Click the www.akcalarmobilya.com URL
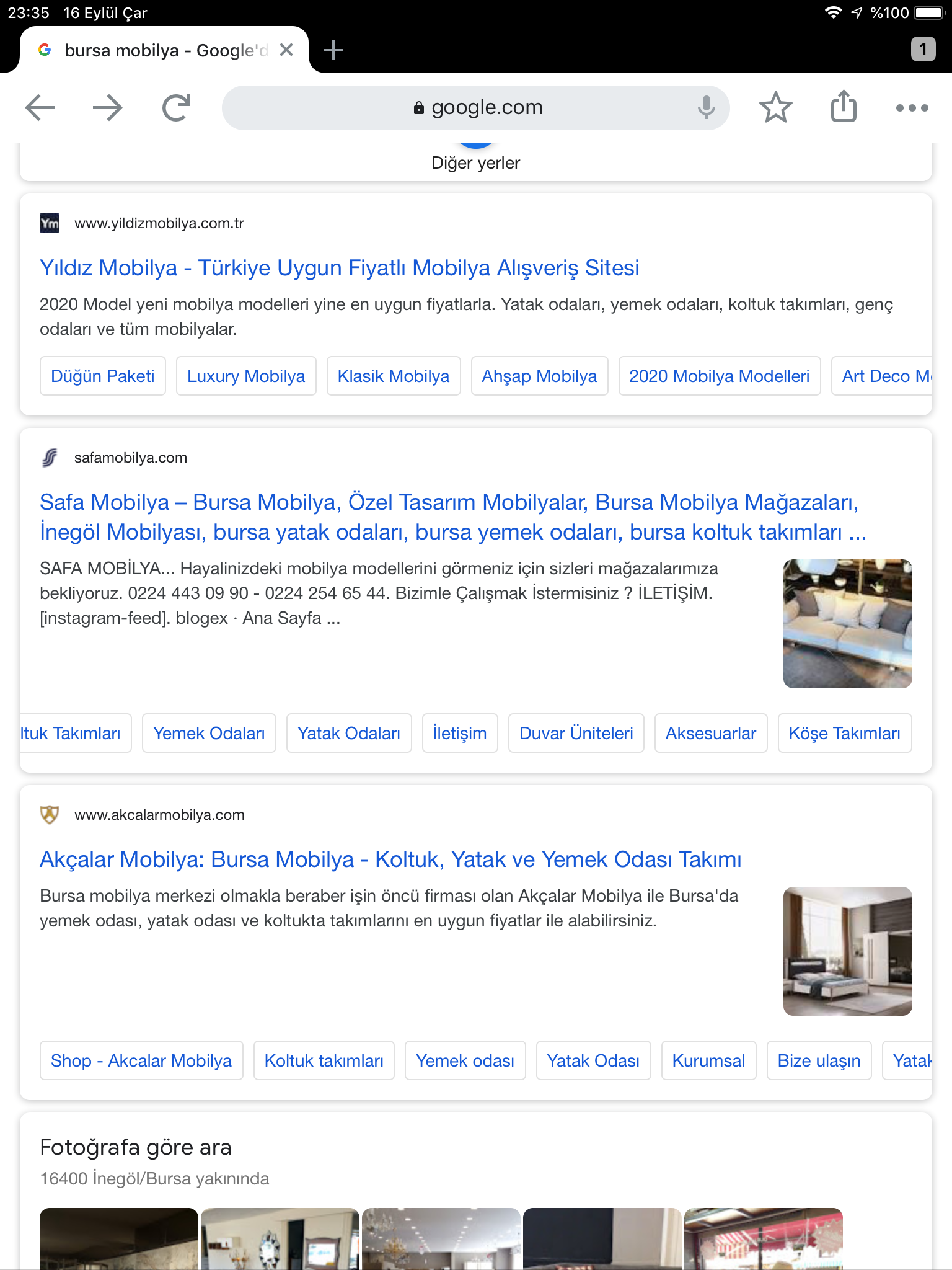952x1270 pixels. coord(159,815)
